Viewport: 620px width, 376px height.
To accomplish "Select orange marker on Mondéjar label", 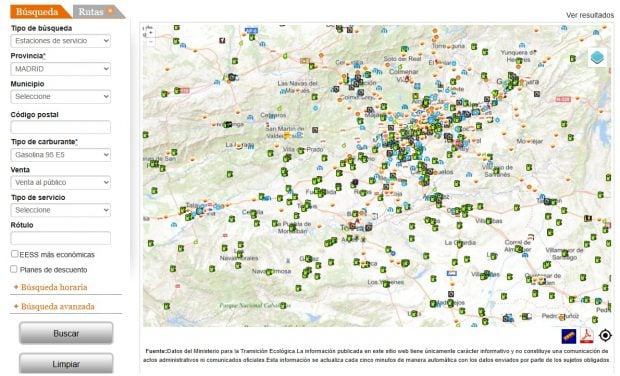I will tap(530, 140).
